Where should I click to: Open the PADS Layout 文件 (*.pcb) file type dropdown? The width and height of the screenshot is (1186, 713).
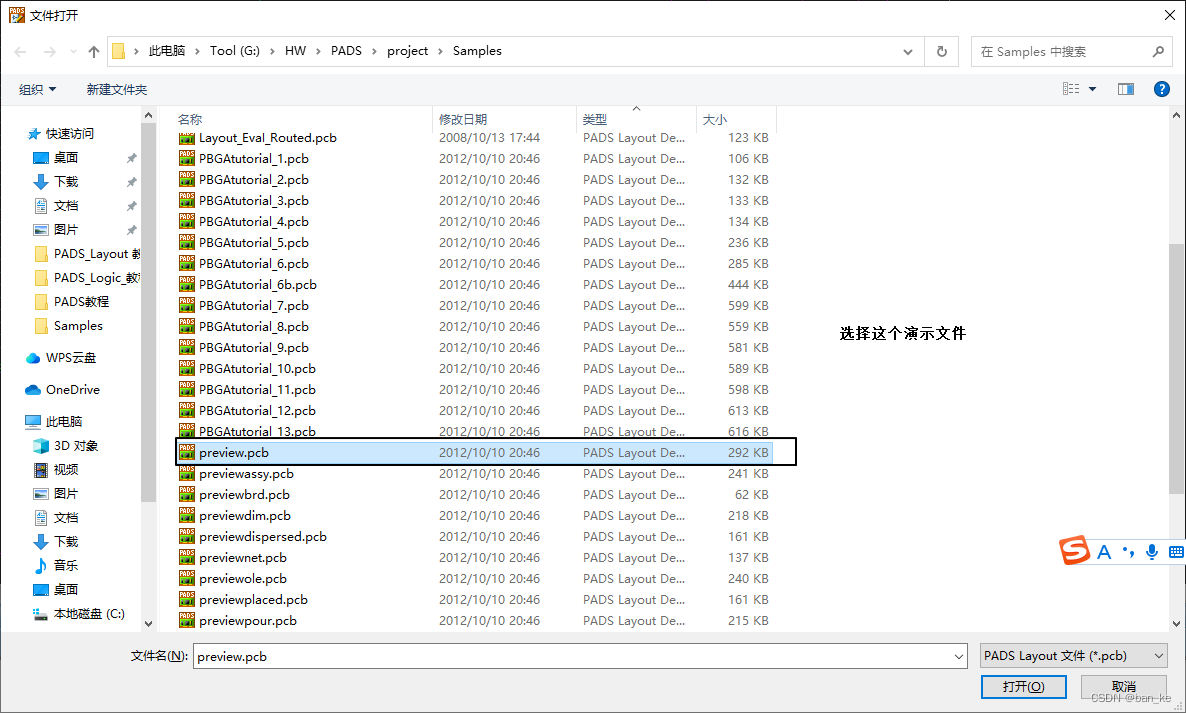1072,656
